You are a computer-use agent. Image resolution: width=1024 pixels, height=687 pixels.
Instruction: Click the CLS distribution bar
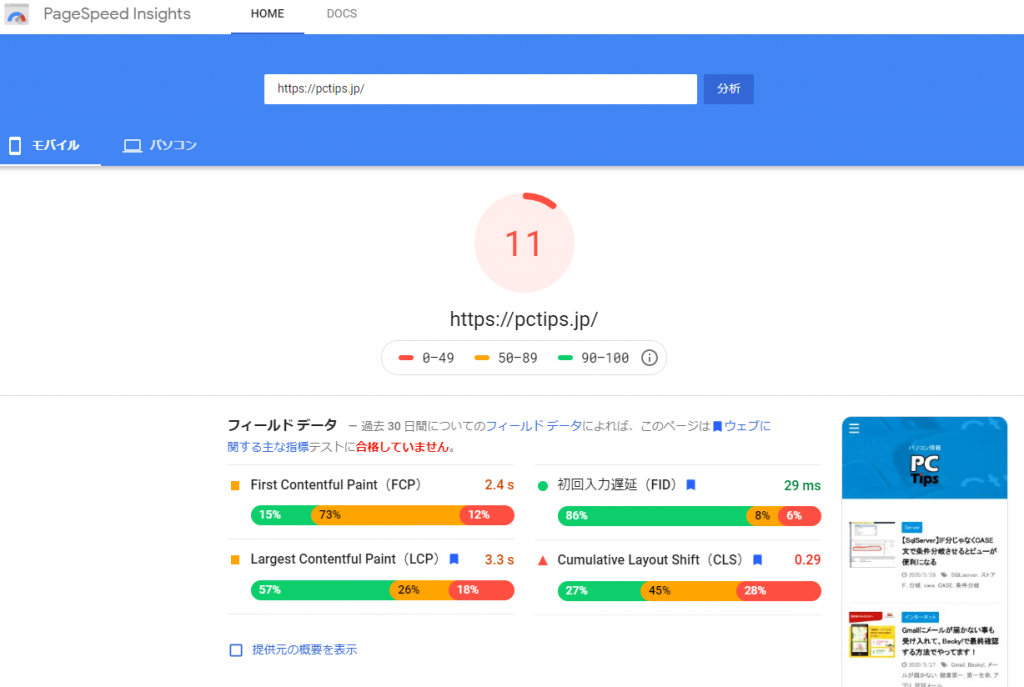point(689,590)
